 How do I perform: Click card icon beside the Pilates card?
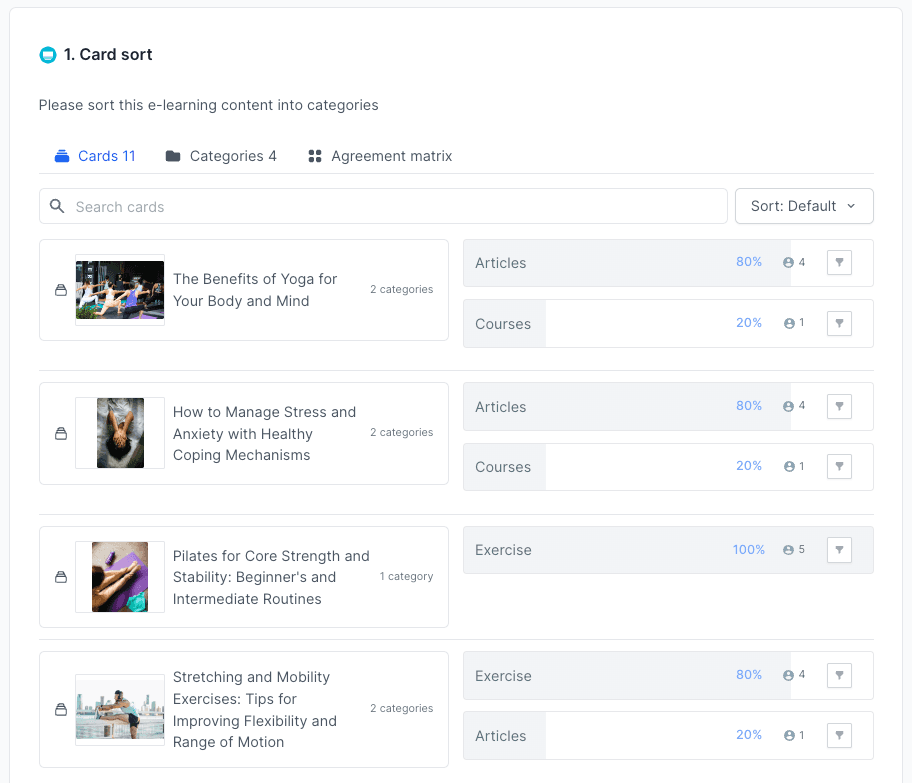[x=60, y=577]
